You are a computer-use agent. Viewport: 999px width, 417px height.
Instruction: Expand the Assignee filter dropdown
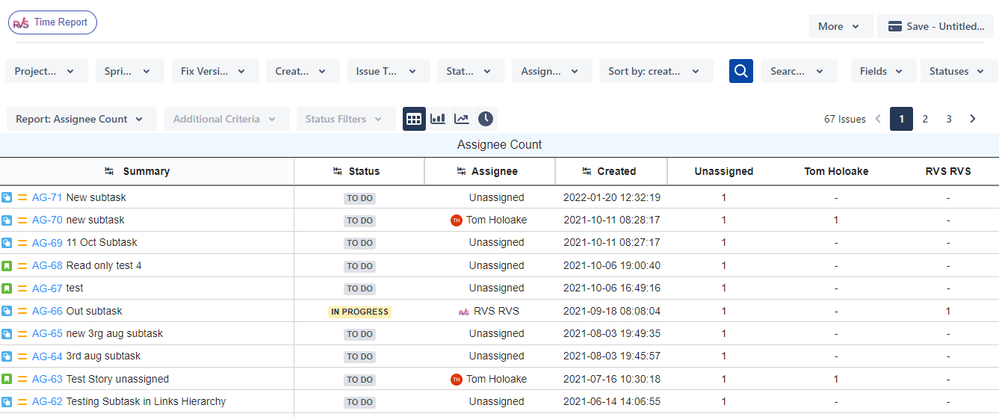(552, 71)
